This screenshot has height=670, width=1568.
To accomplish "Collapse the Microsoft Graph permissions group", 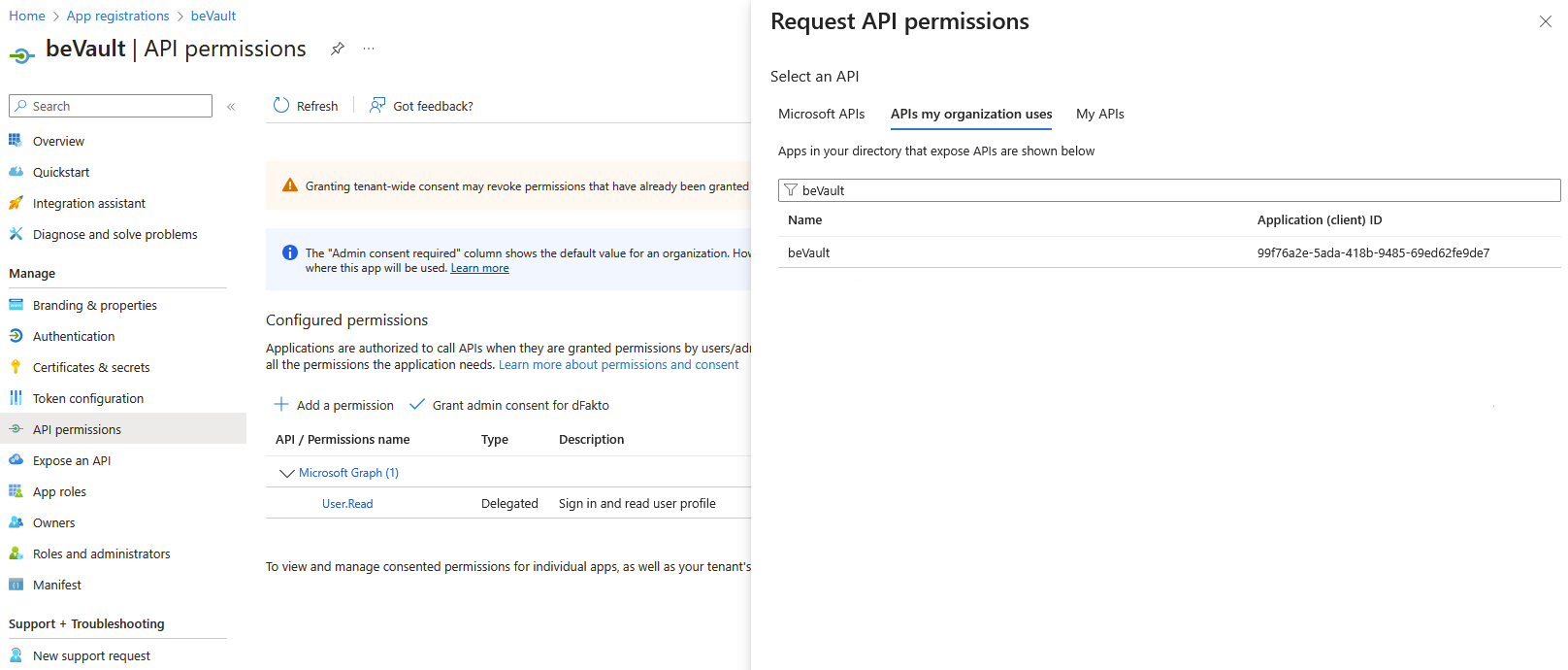I will (286, 473).
